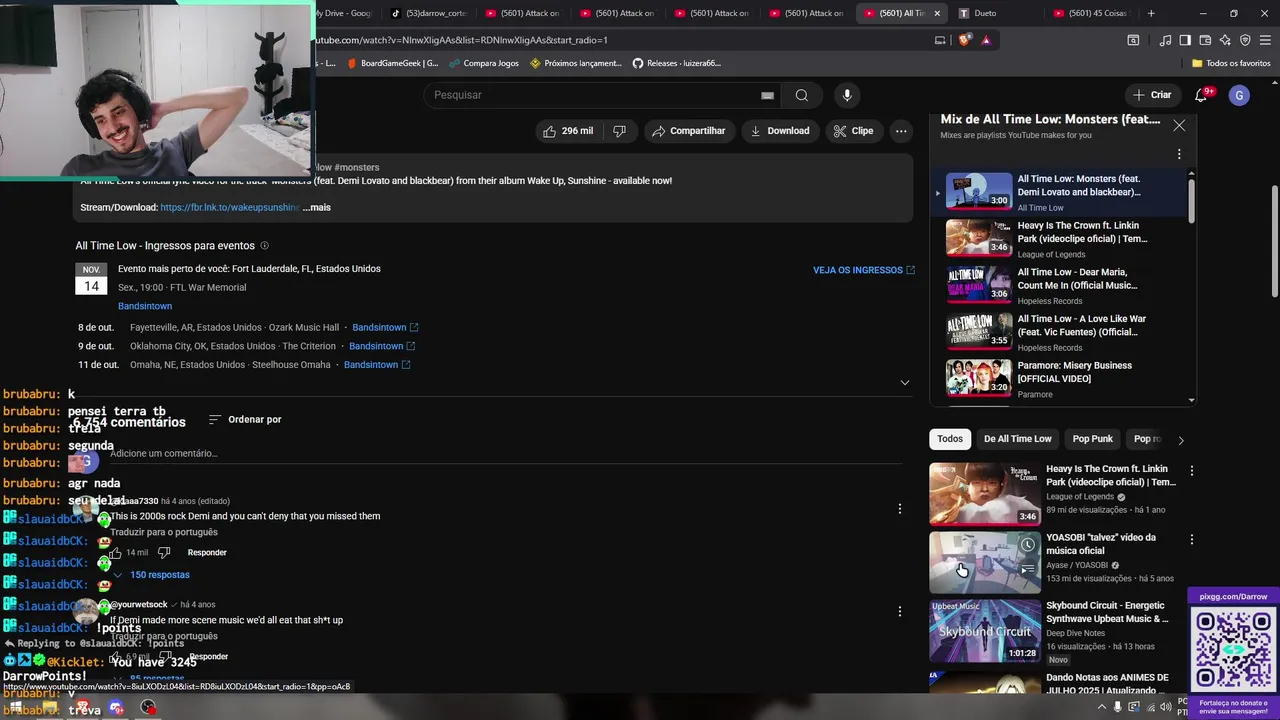Switch to the darrow_corte TikTok tab

pyautogui.click(x=430, y=13)
